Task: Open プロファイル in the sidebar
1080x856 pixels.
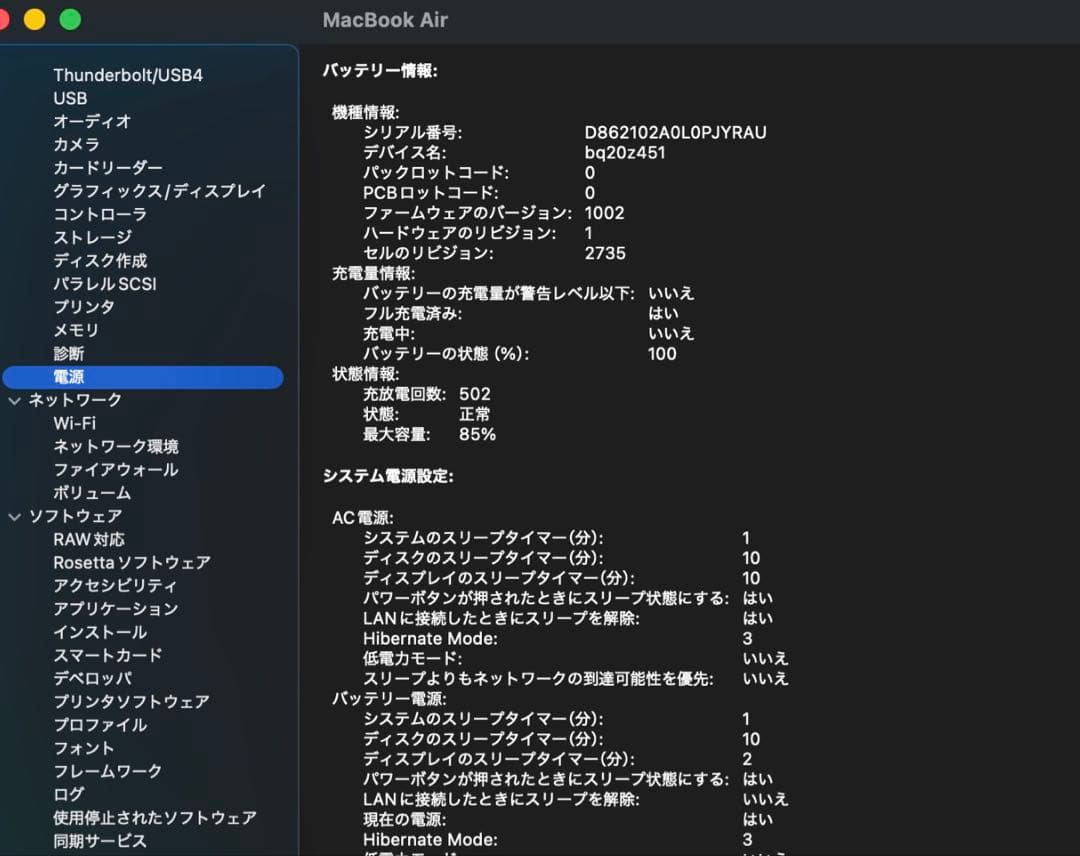Action: [100, 725]
